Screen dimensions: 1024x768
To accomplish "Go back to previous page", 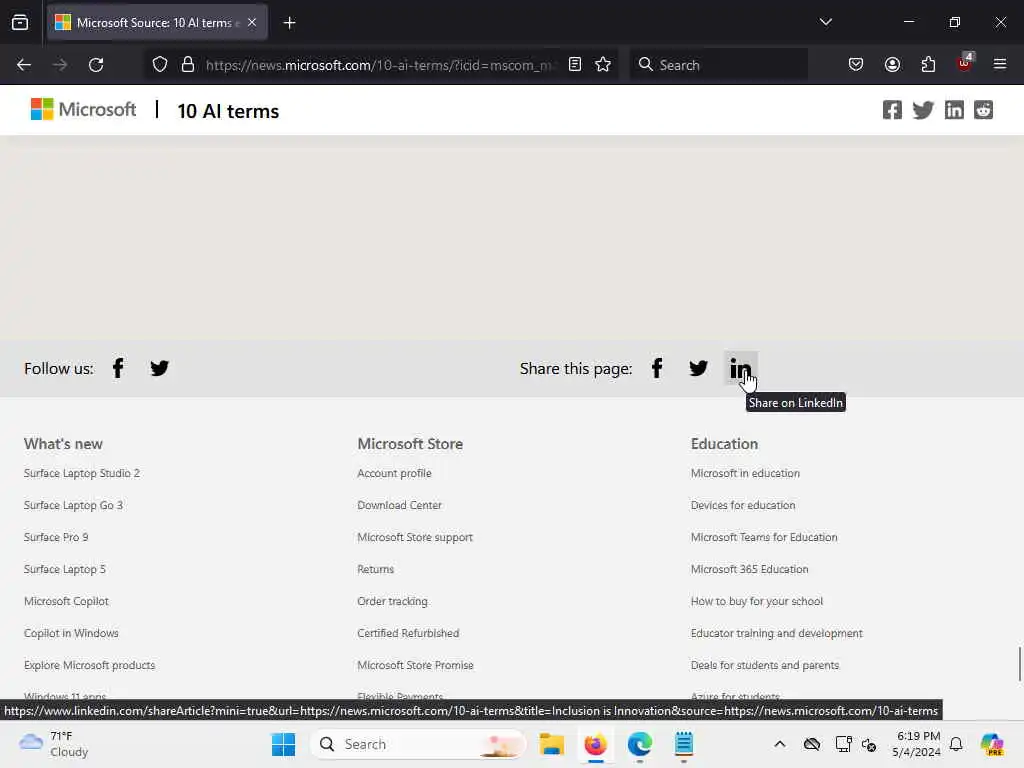I will pos(24,65).
